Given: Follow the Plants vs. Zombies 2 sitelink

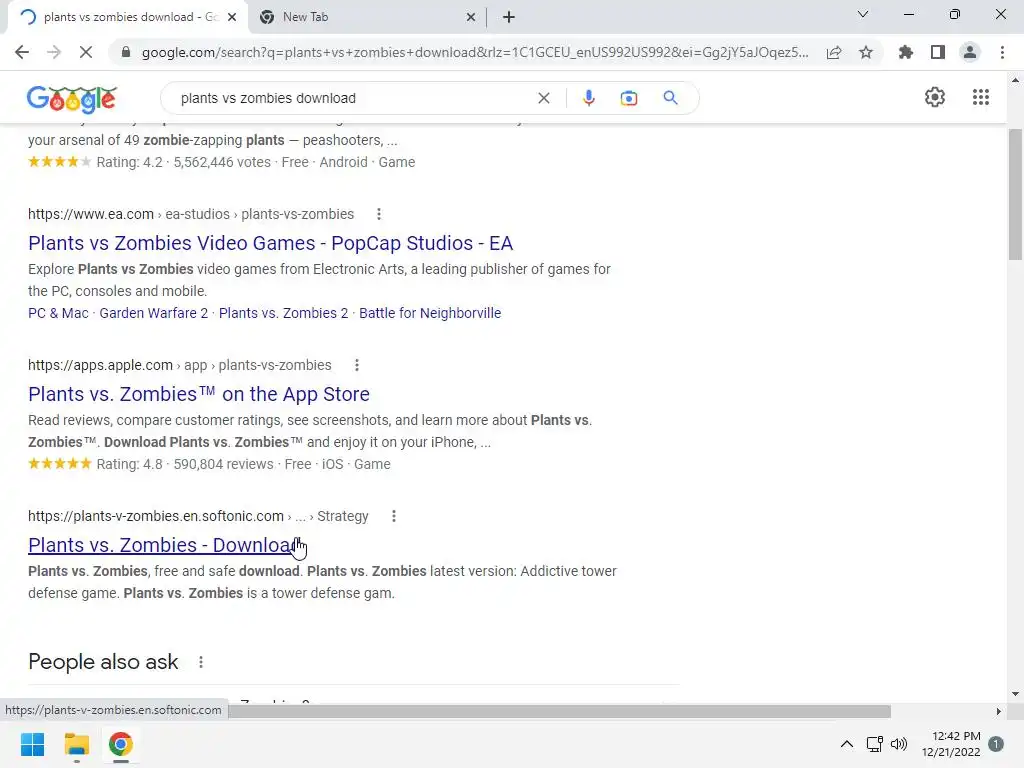Looking at the screenshot, I should (283, 313).
